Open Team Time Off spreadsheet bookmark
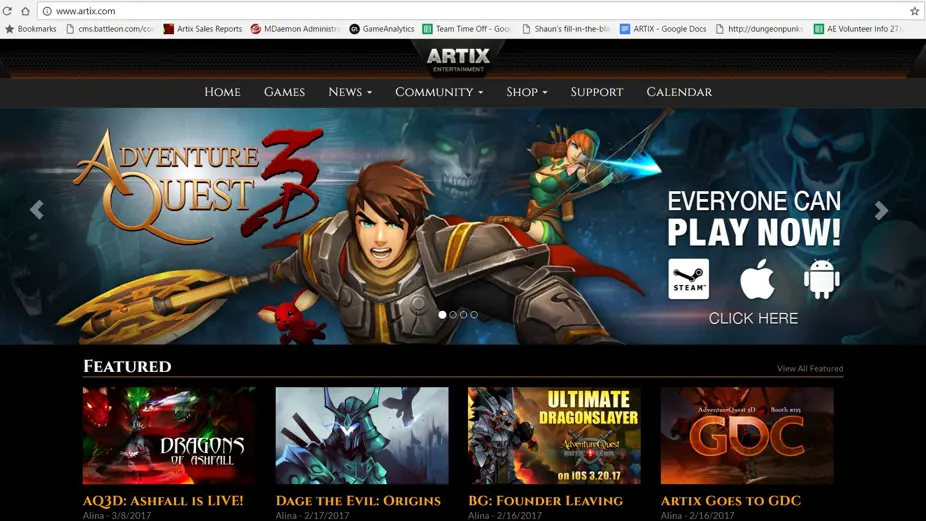 pyautogui.click(x=468, y=28)
